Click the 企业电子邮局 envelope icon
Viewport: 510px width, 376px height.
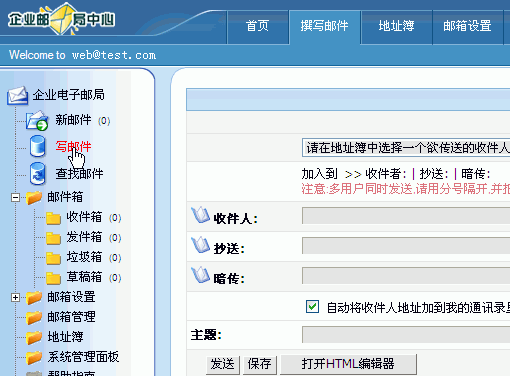pyautogui.click(x=17, y=96)
